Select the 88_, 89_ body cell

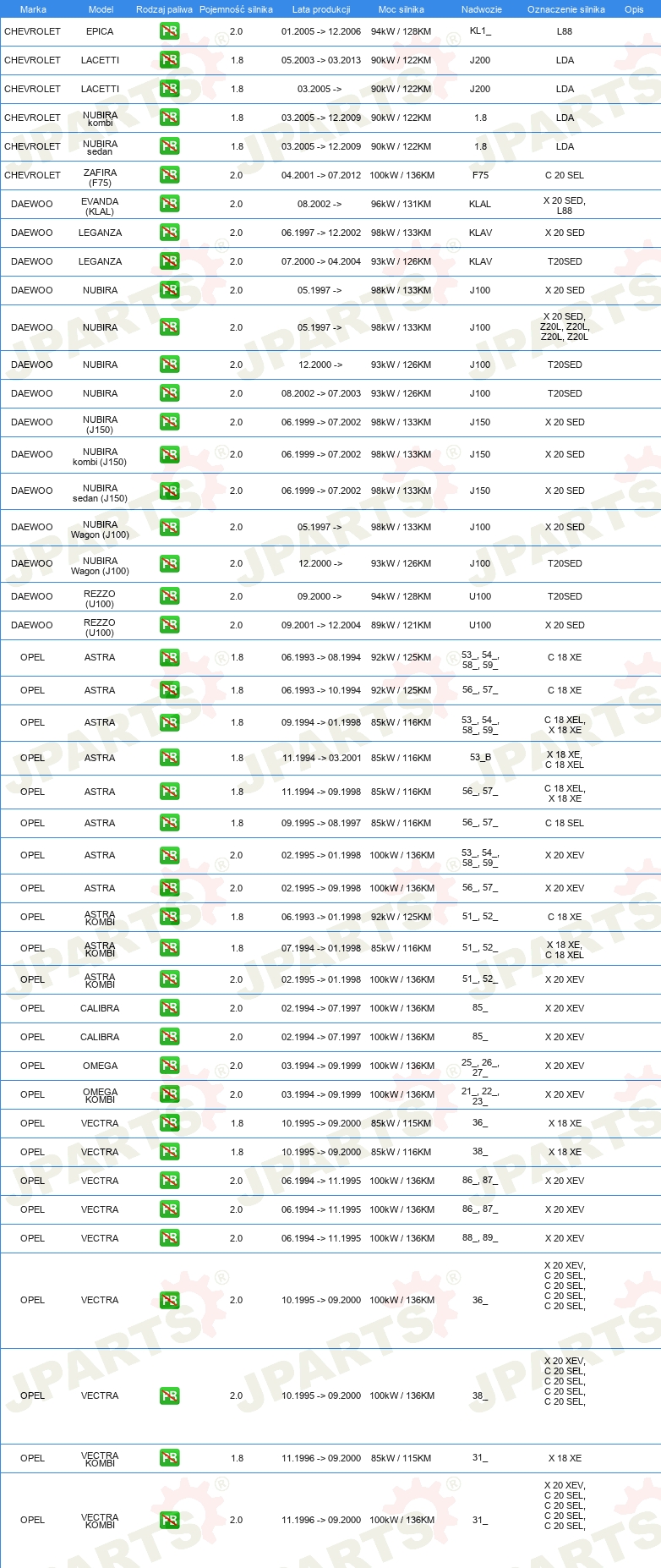(480, 1238)
